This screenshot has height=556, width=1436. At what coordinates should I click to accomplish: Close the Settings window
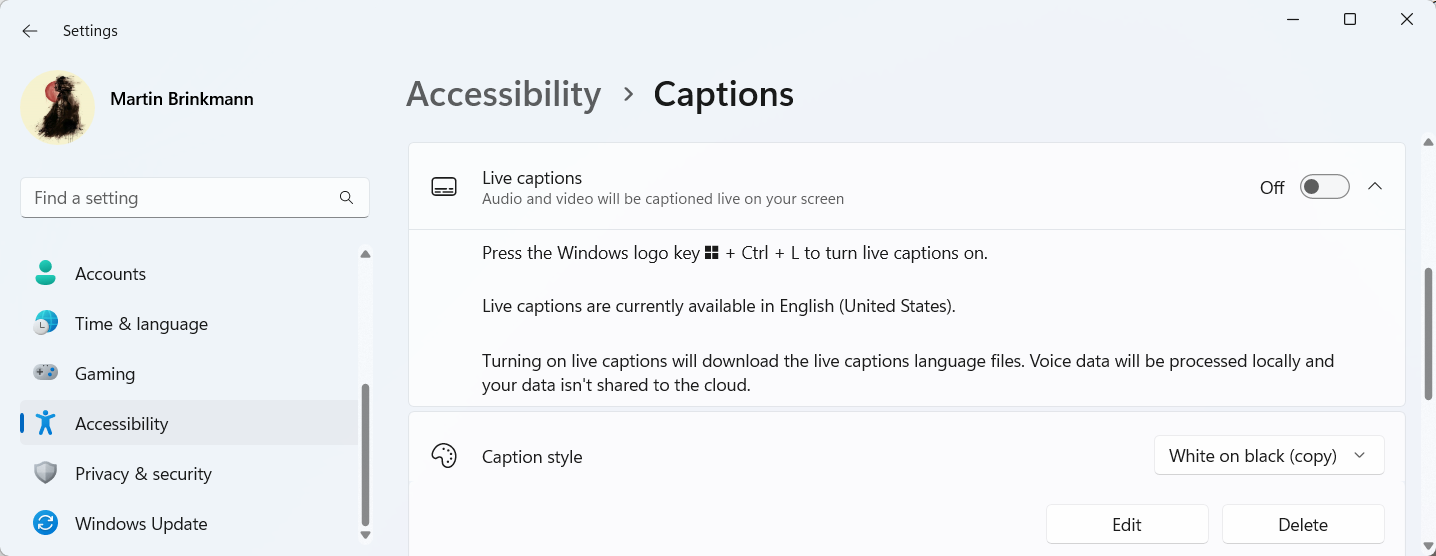[1407, 19]
